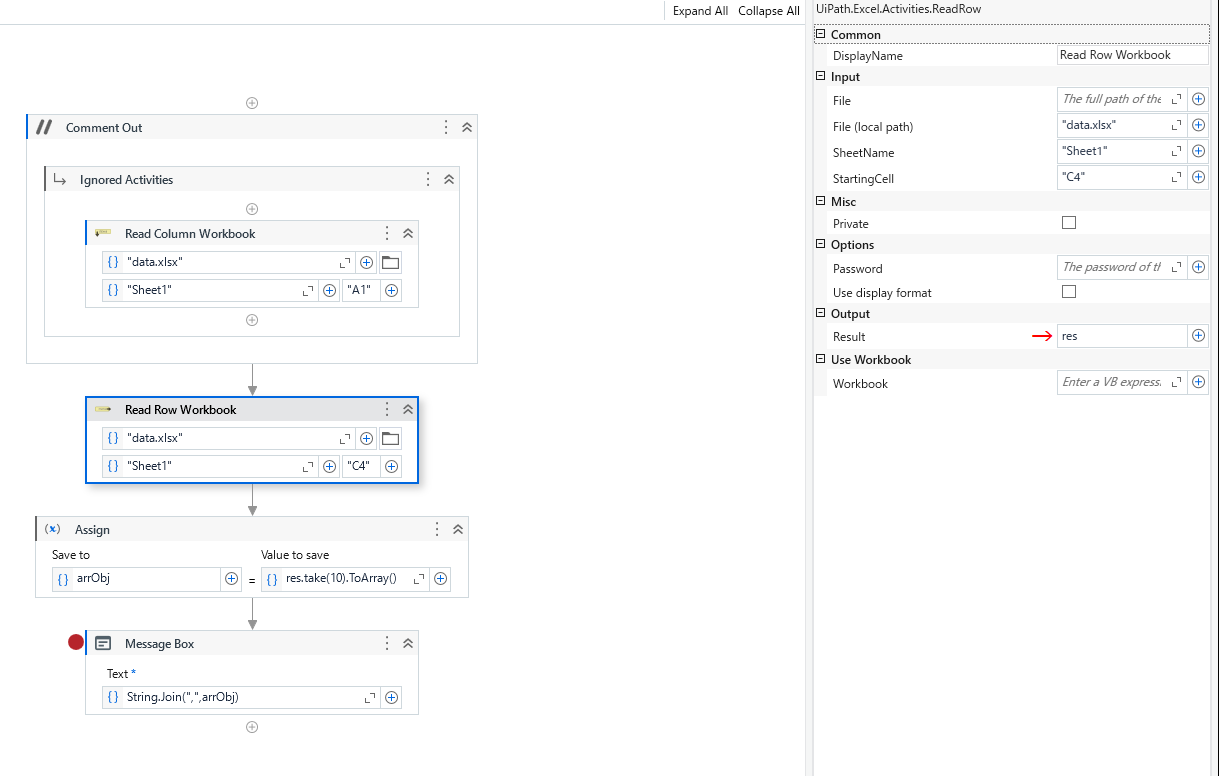Open the plus menu for the Read Row Workbook file path
This screenshot has height=776, width=1219.
(367, 438)
